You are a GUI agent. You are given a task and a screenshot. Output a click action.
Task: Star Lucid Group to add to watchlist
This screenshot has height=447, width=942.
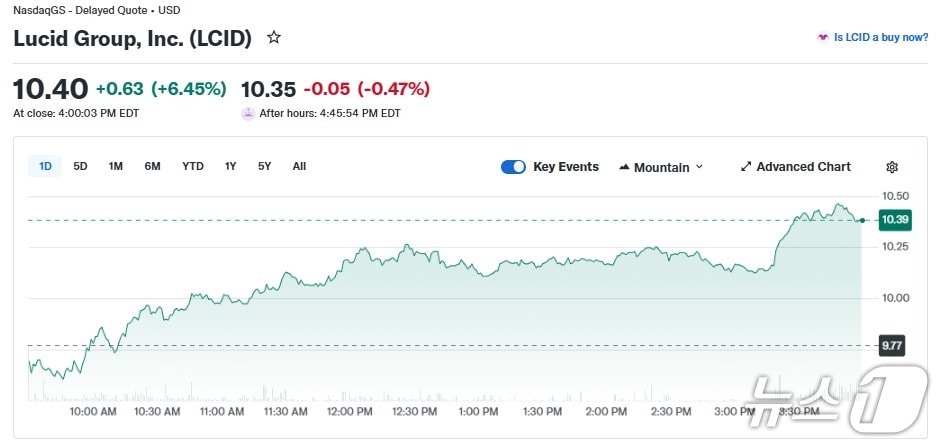tap(274, 38)
